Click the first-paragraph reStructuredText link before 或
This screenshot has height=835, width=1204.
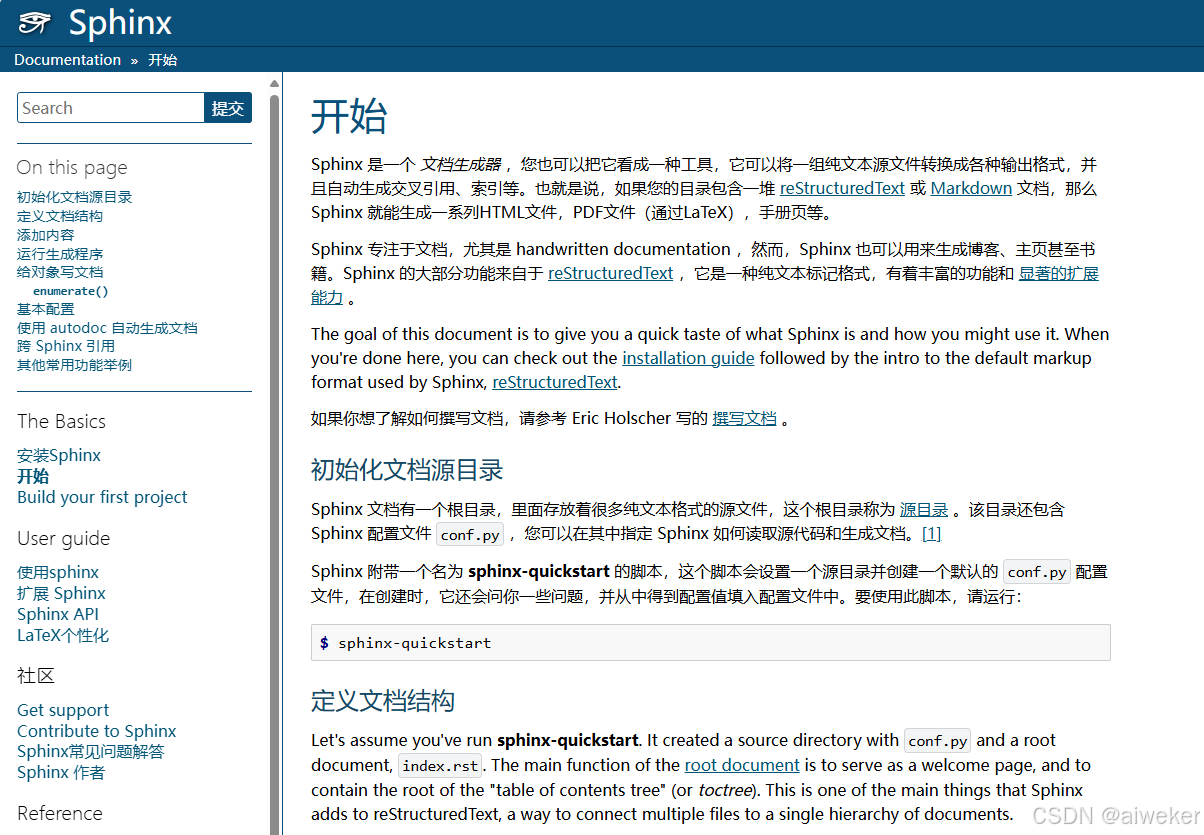coord(842,188)
